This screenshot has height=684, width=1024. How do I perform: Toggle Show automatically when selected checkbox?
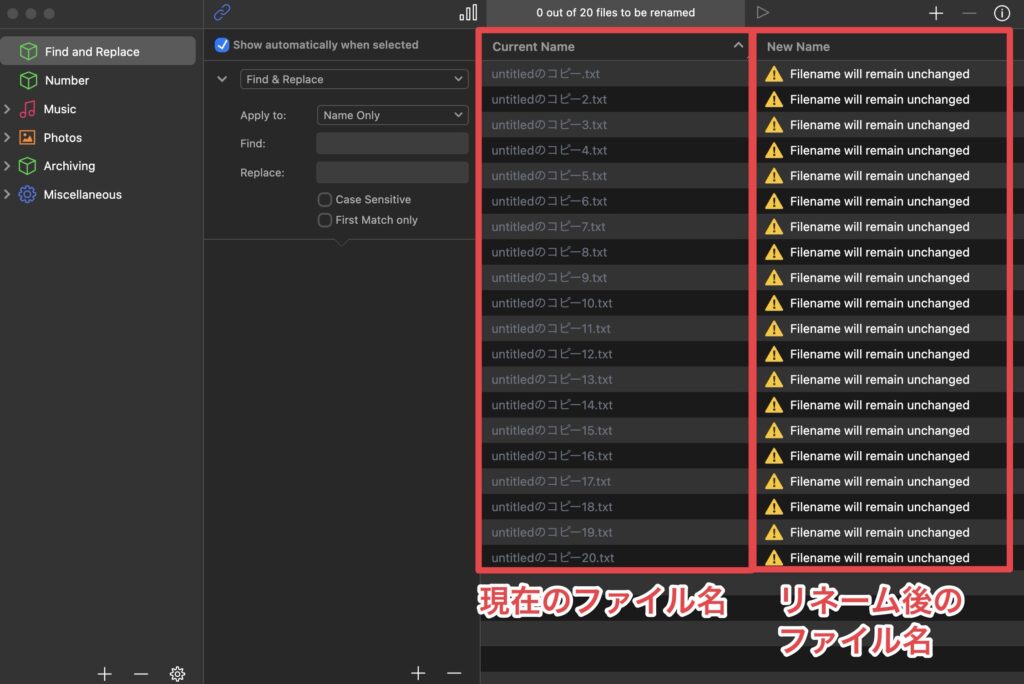(x=222, y=45)
